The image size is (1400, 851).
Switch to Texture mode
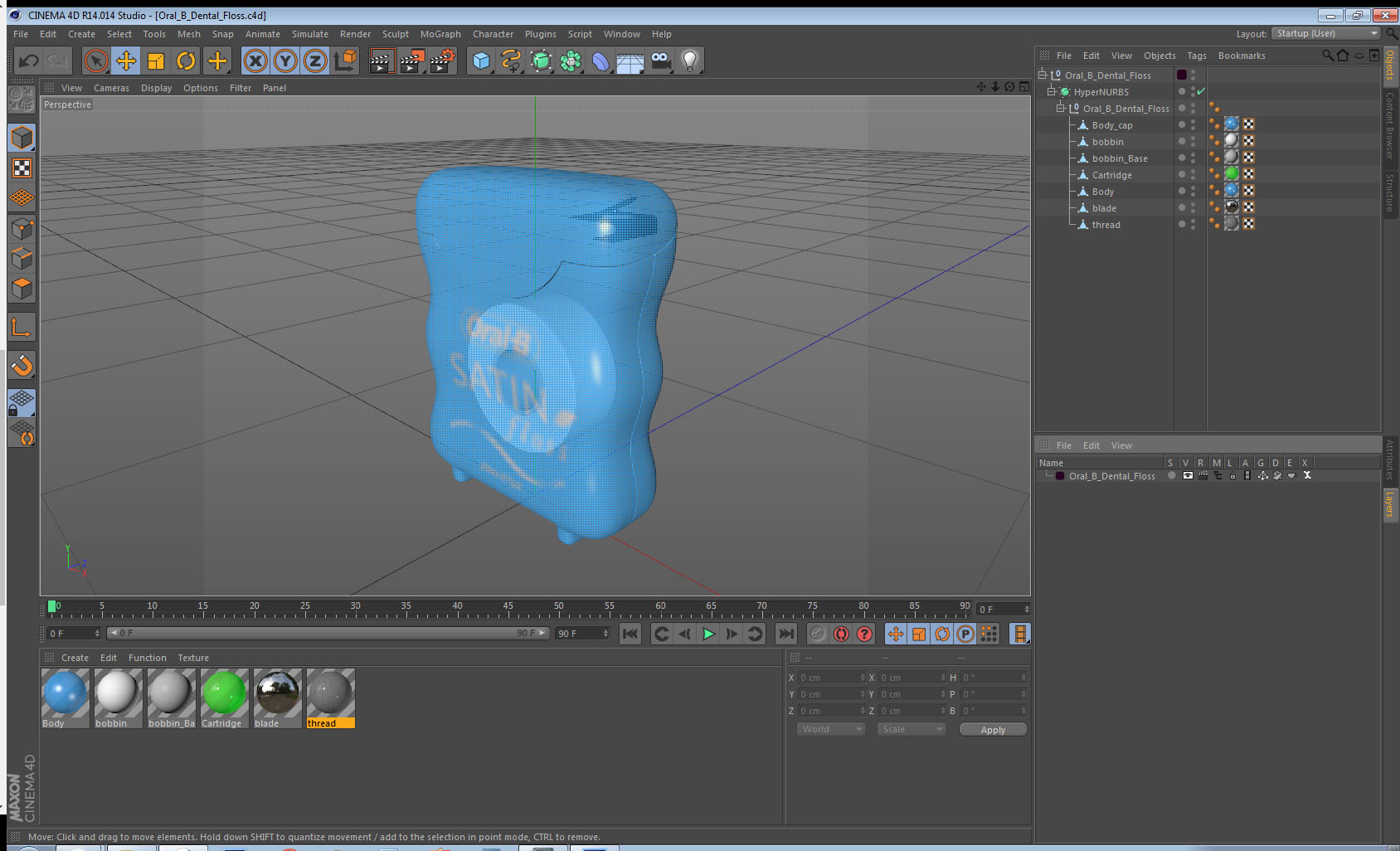[x=22, y=168]
